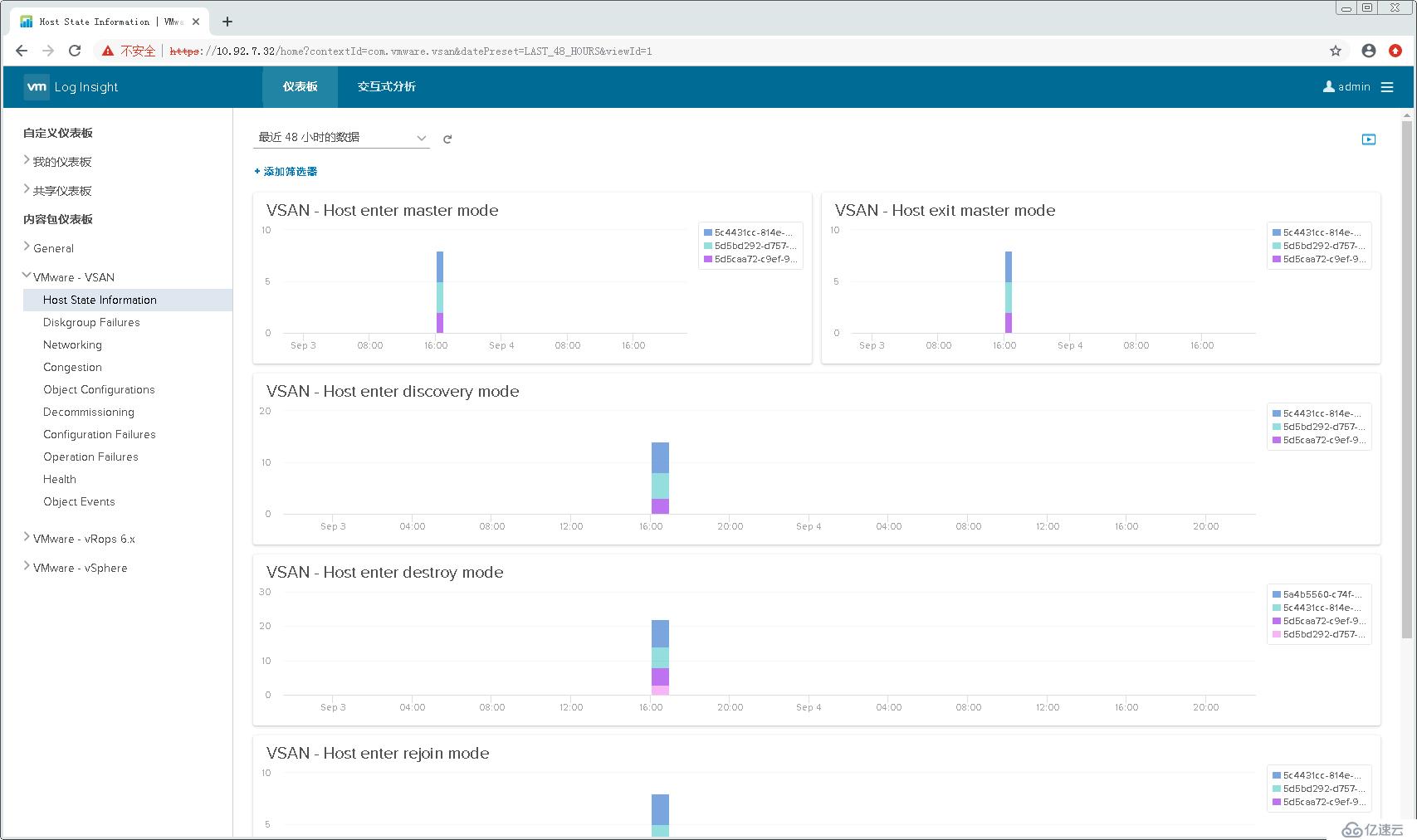Viewport: 1417px width, 840px height.
Task: Click the 自定义仪表板 section heading
Action: click(58, 133)
